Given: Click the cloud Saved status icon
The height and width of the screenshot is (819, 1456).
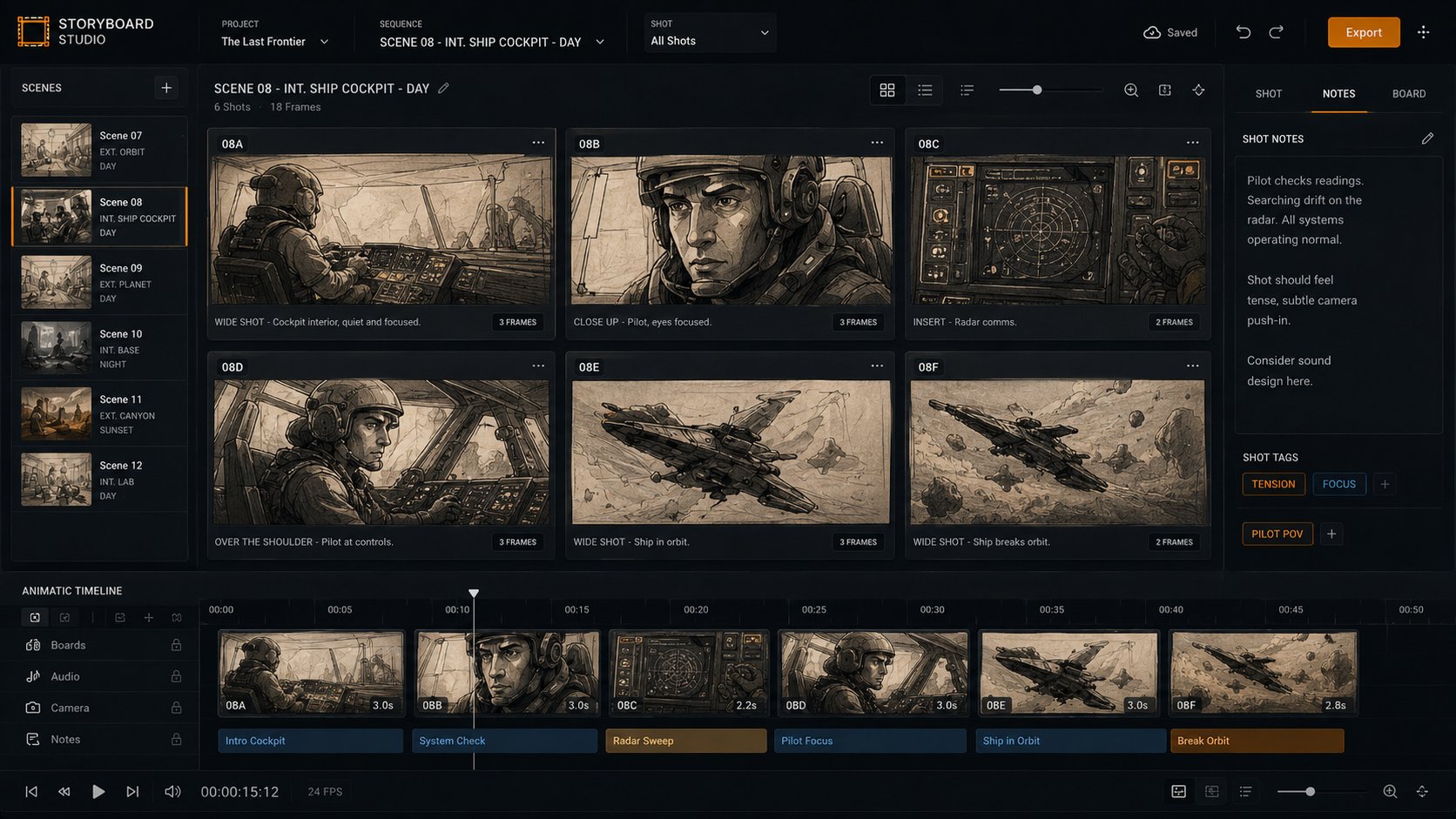Looking at the screenshot, I should (x=1151, y=32).
